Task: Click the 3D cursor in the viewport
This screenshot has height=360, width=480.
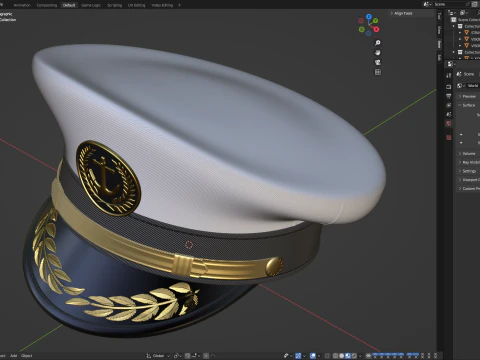Action: coord(189,245)
